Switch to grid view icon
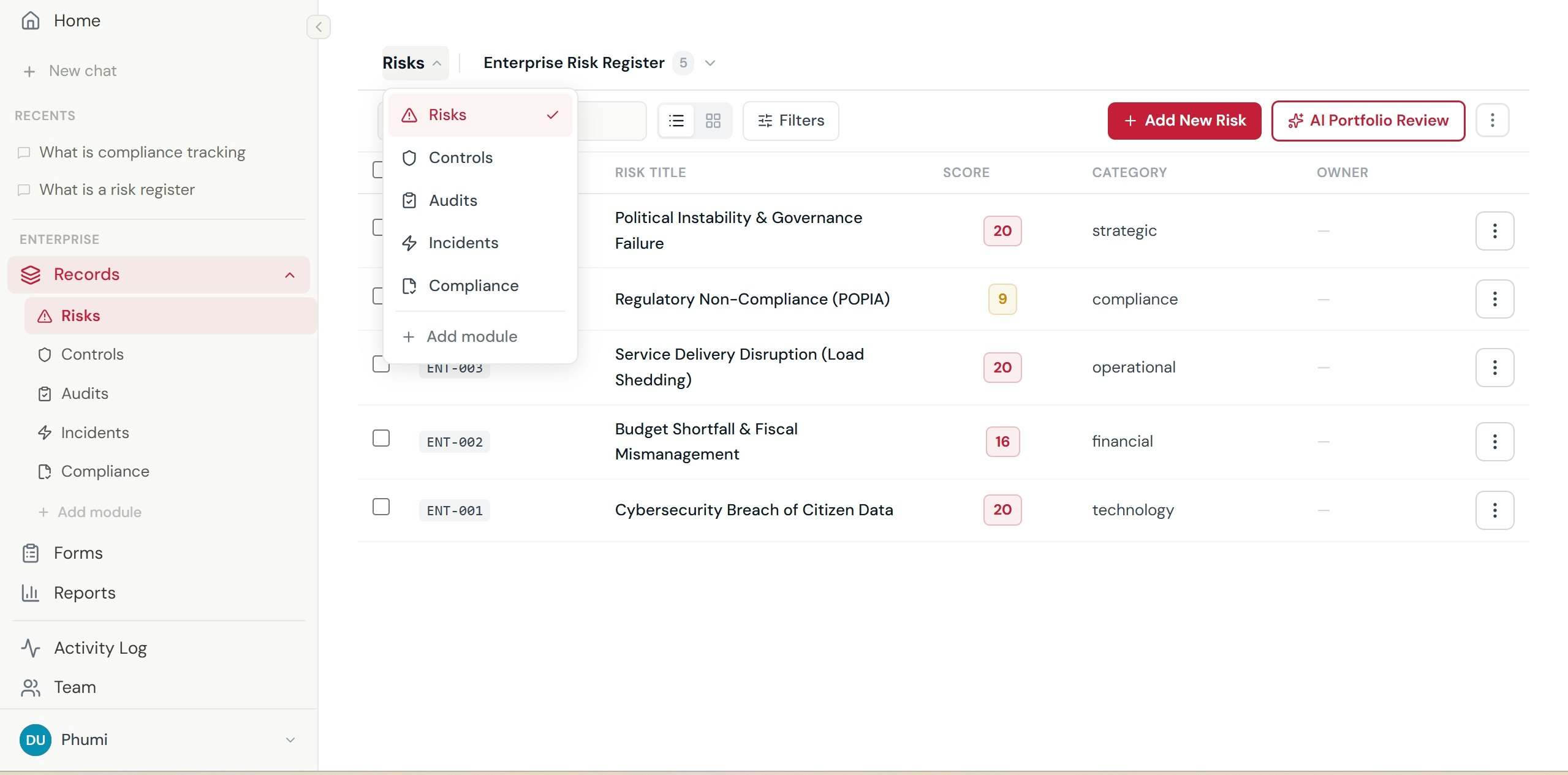1568x775 pixels. point(713,121)
